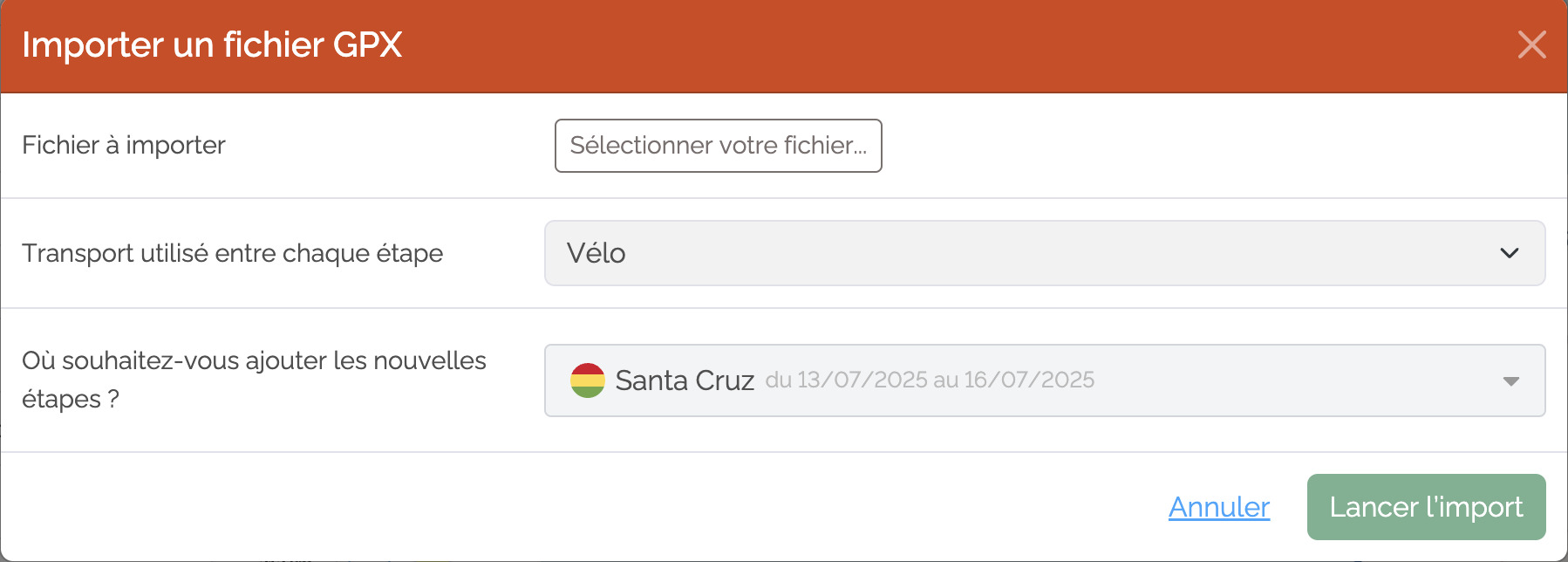Click the triangle arrow beside Santa Cruz dates

[x=1511, y=381]
